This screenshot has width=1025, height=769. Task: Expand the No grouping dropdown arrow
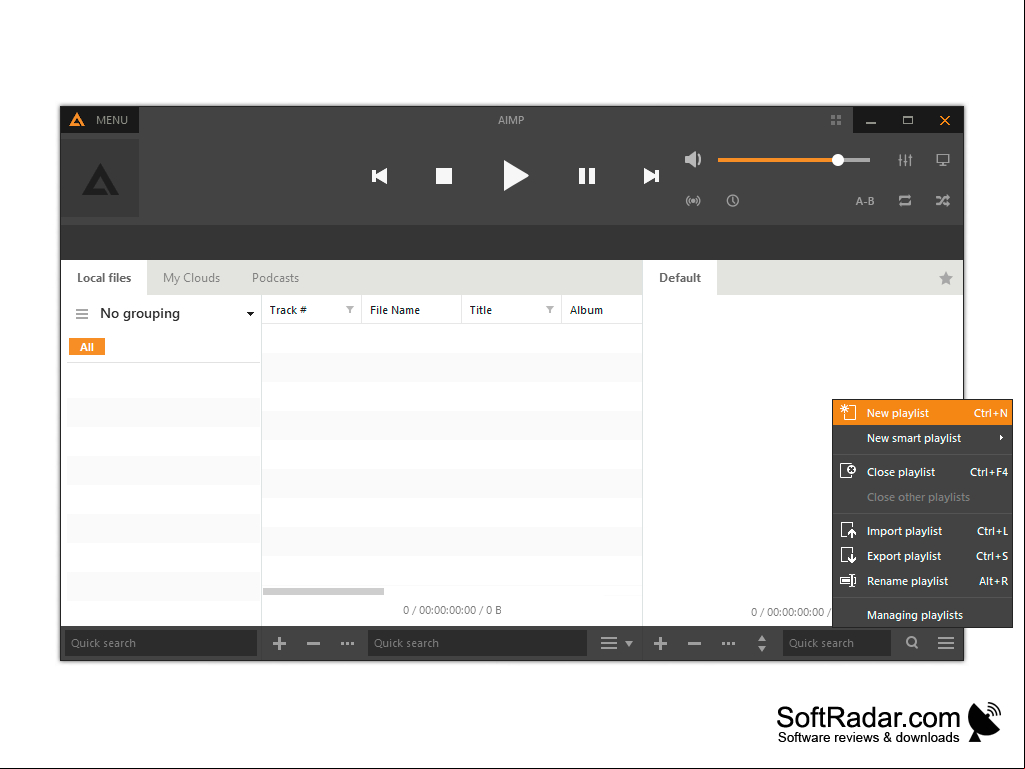[250, 314]
